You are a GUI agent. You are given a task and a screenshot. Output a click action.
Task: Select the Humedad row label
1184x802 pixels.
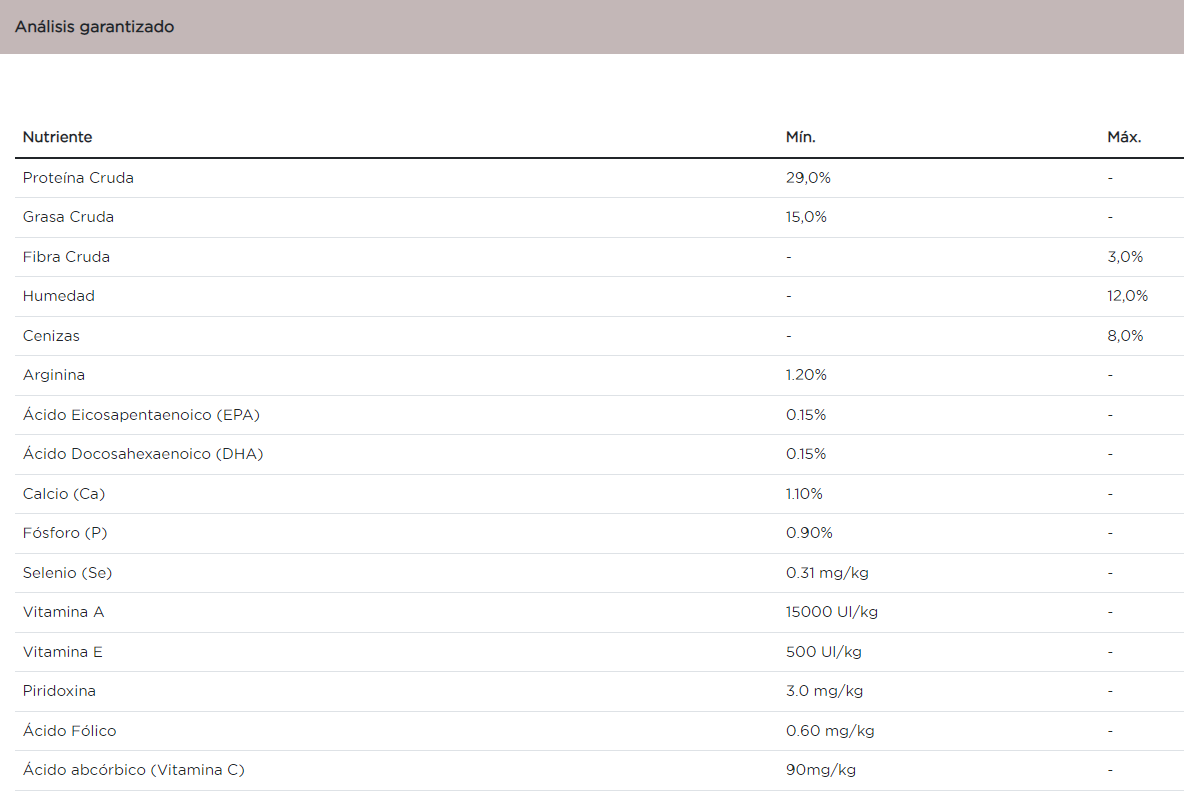[59, 296]
